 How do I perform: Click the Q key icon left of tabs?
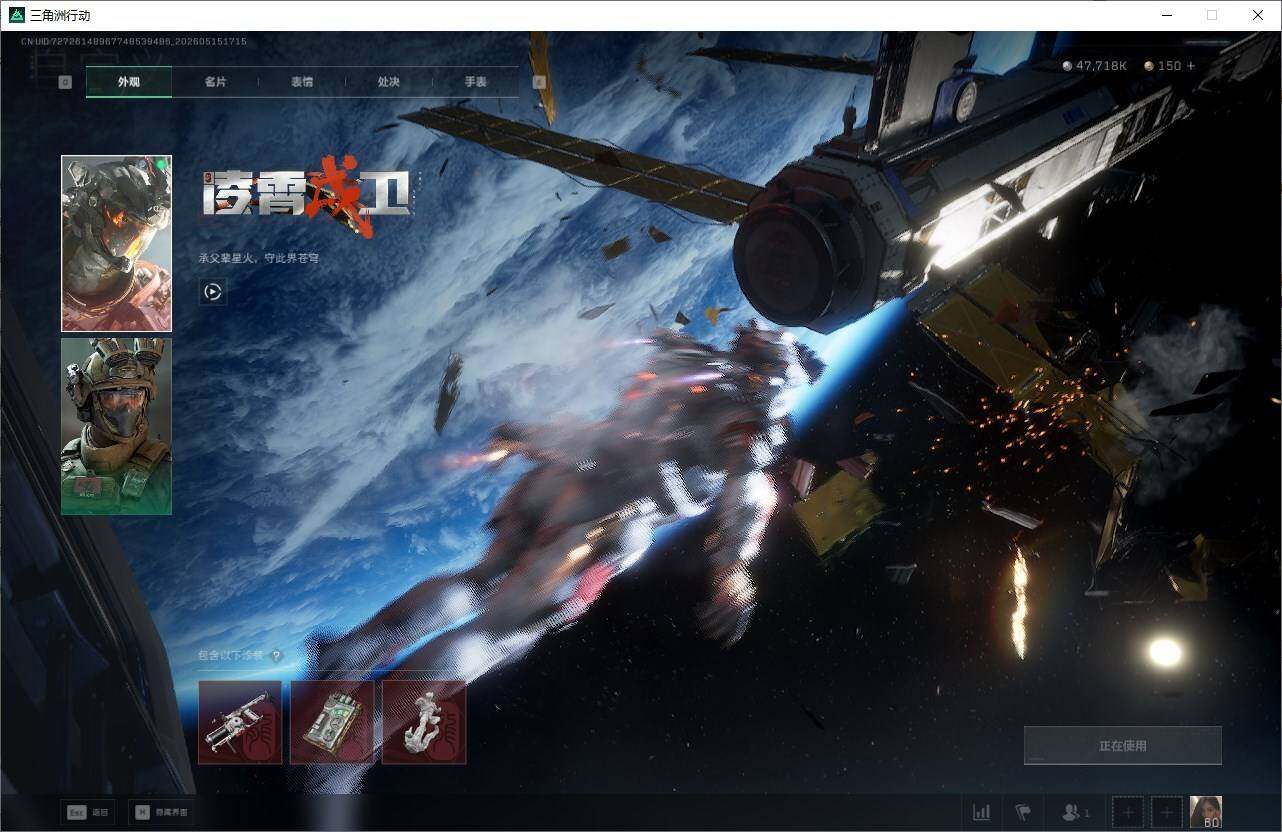(65, 82)
